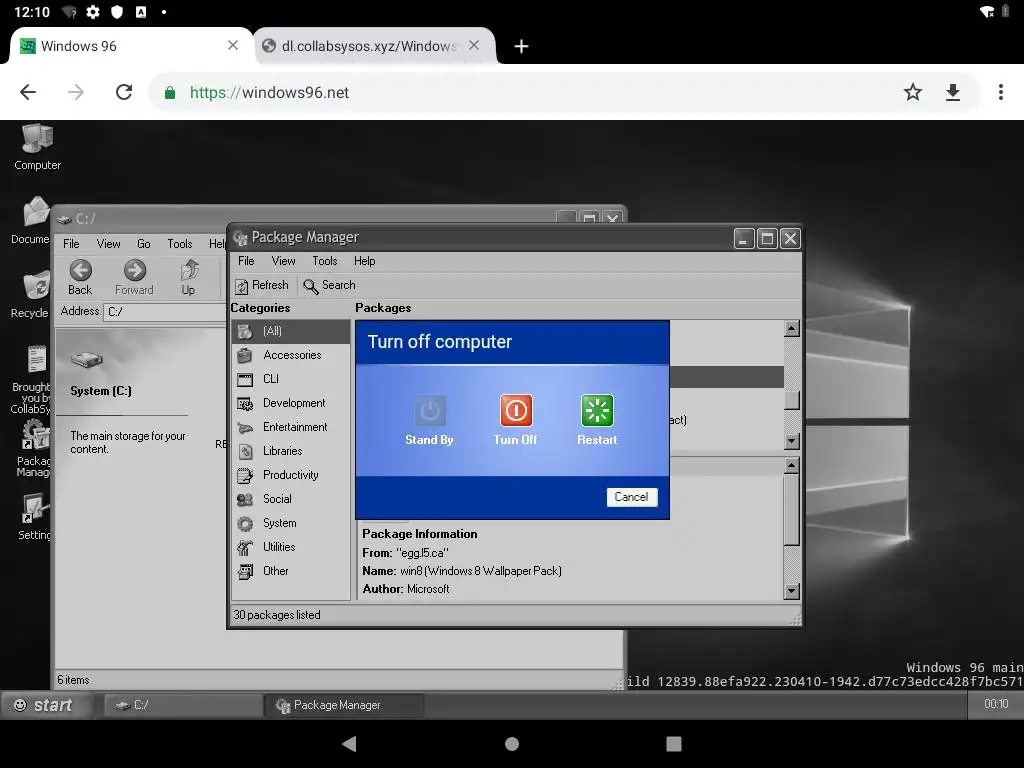Select the Entertainment category icon
This screenshot has height=768, width=1024.
245,428
